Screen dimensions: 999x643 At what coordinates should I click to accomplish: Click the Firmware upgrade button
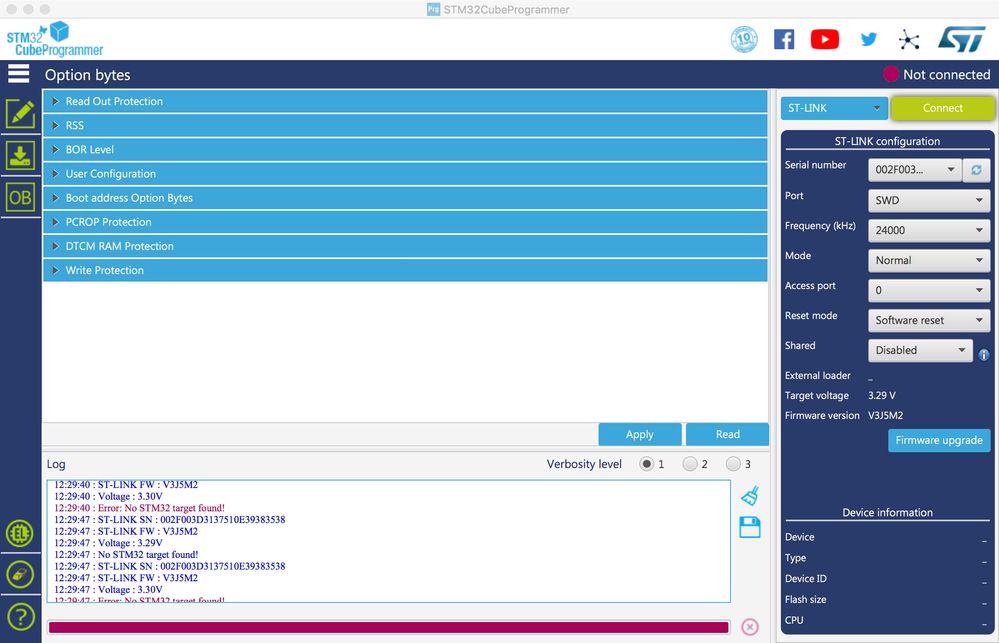tap(939, 440)
